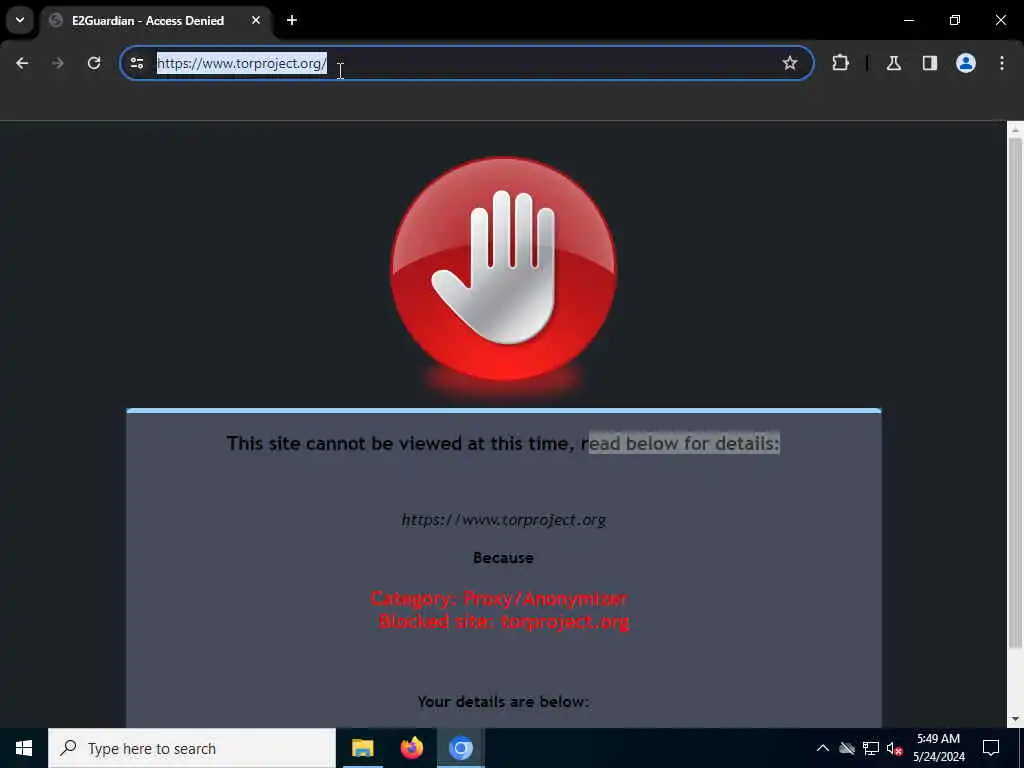1024x768 pixels.
Task: Click the 'Category: Proxy/Anonymizer' text
Action: click(x=500, y=598)
